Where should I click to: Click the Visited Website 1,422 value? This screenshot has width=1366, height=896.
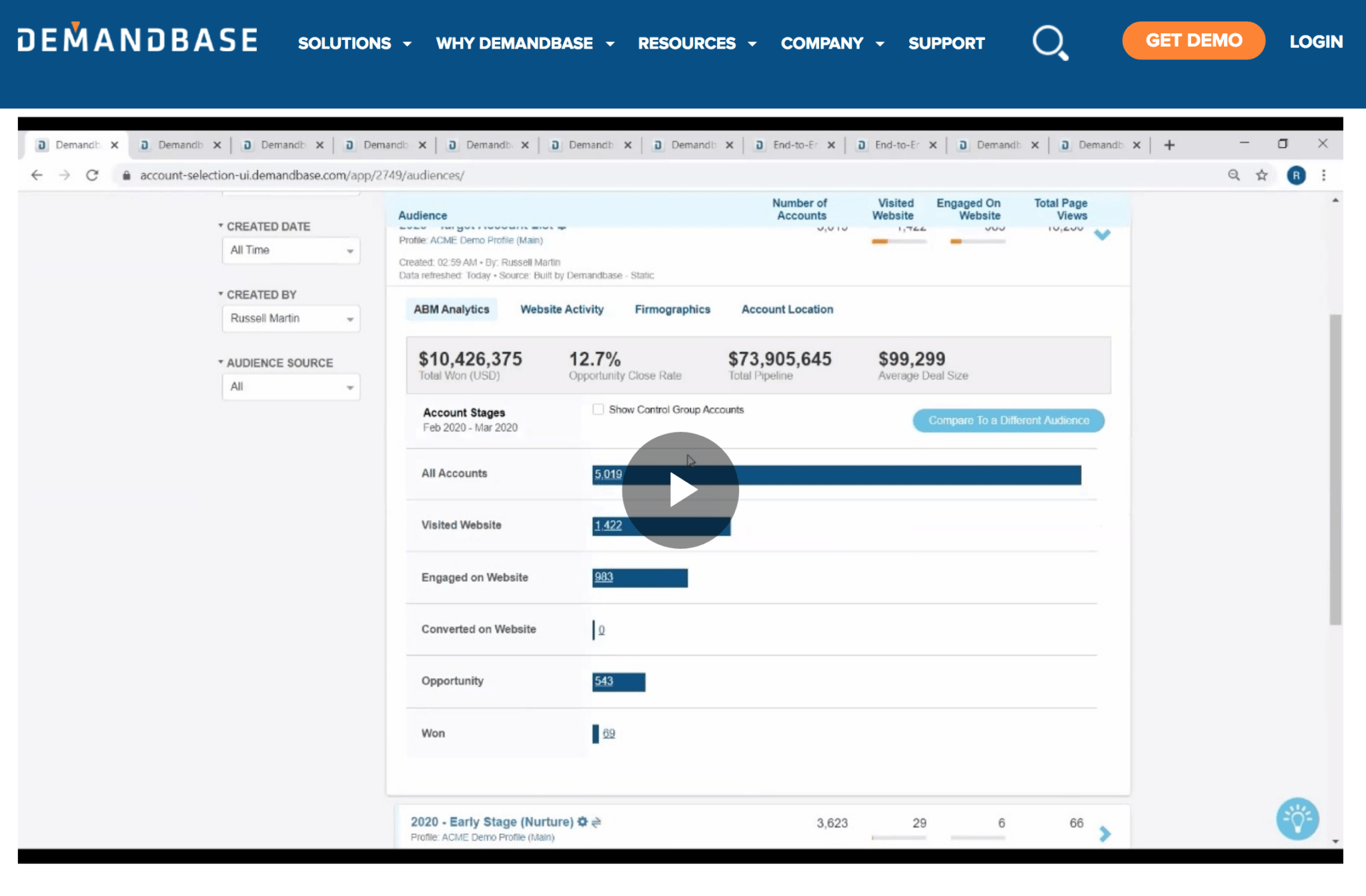point(608,525)
